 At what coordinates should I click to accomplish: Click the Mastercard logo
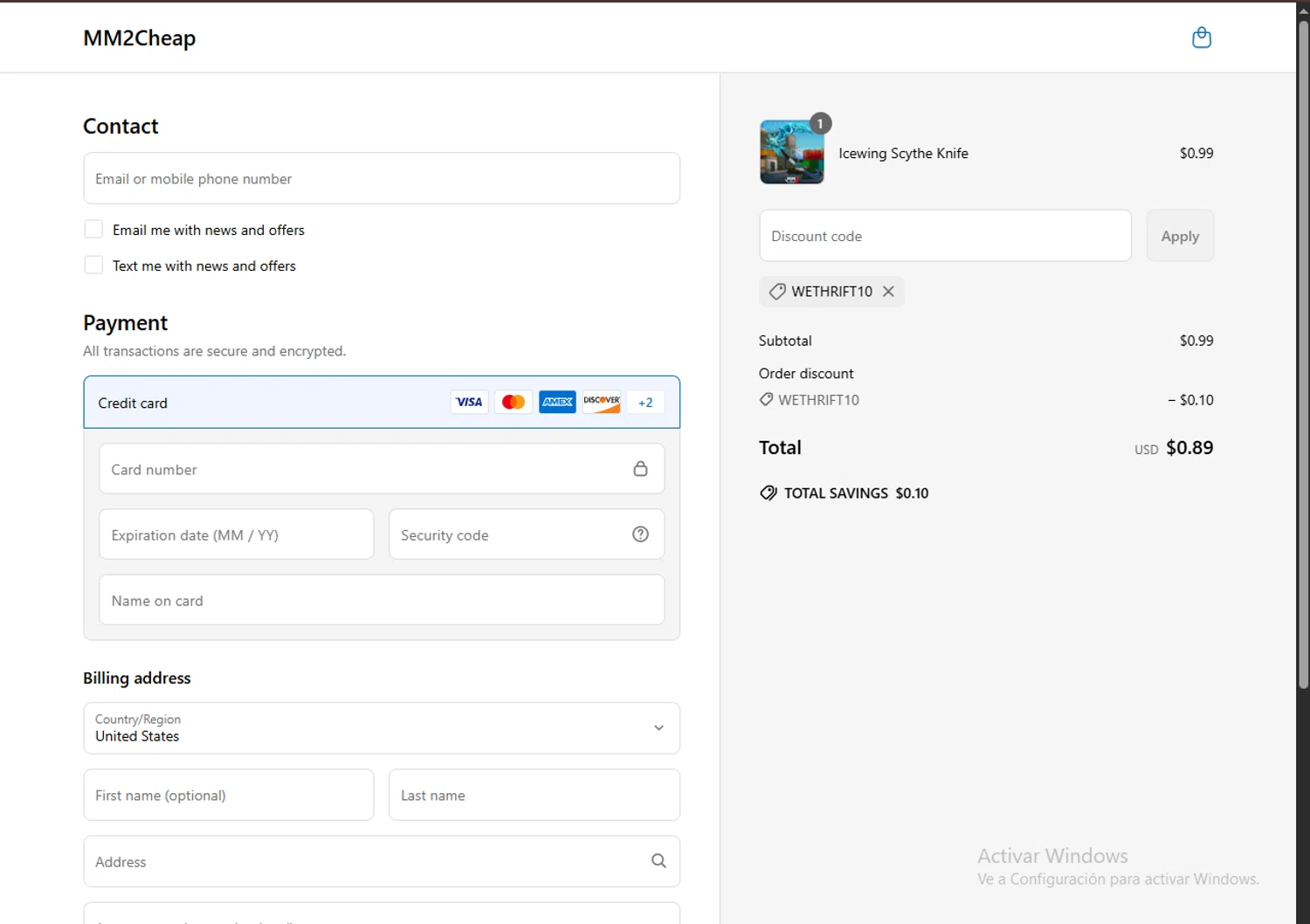514,402
